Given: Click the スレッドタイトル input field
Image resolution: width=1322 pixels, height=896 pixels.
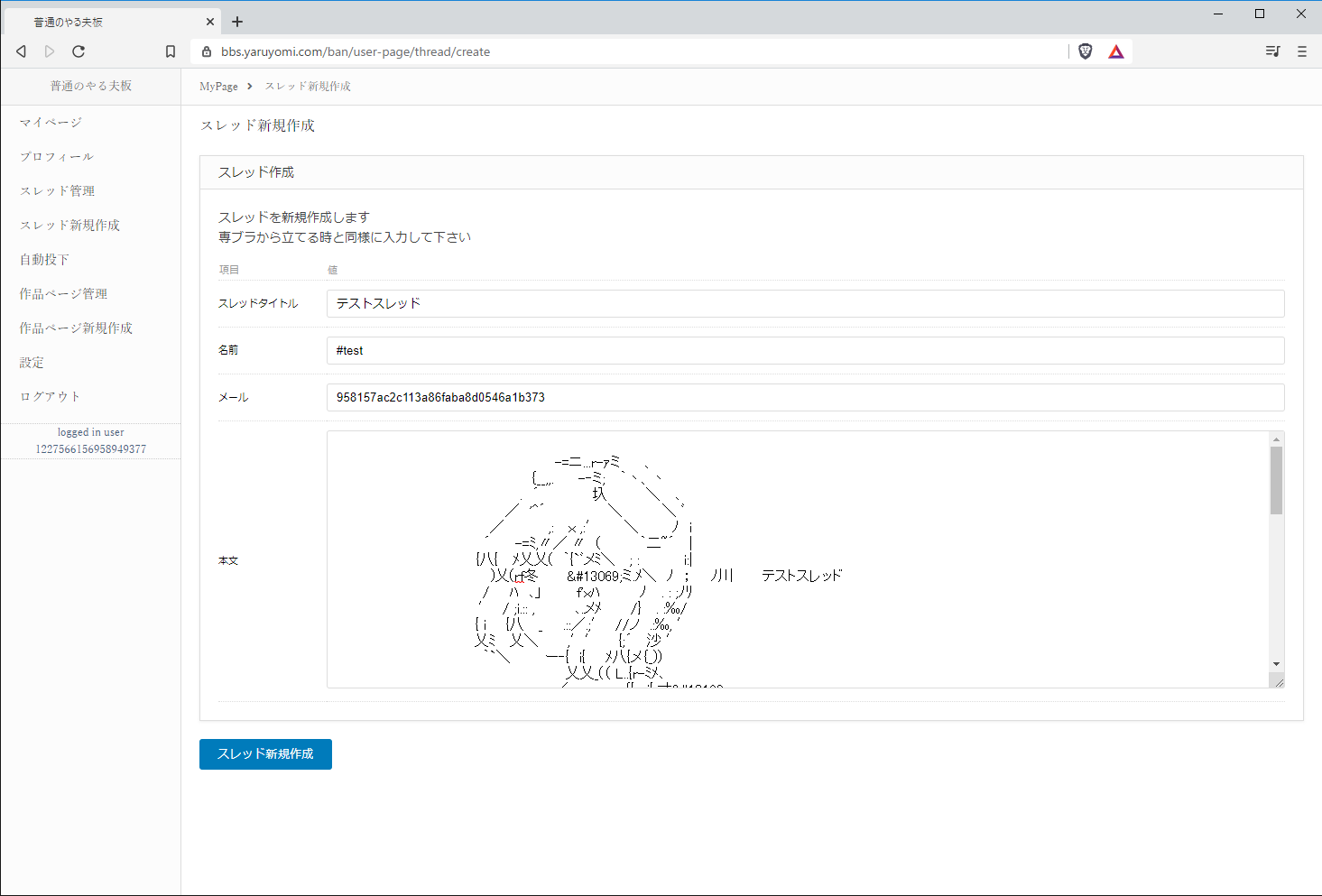Looking at the screenshot, I should (805, 303).
